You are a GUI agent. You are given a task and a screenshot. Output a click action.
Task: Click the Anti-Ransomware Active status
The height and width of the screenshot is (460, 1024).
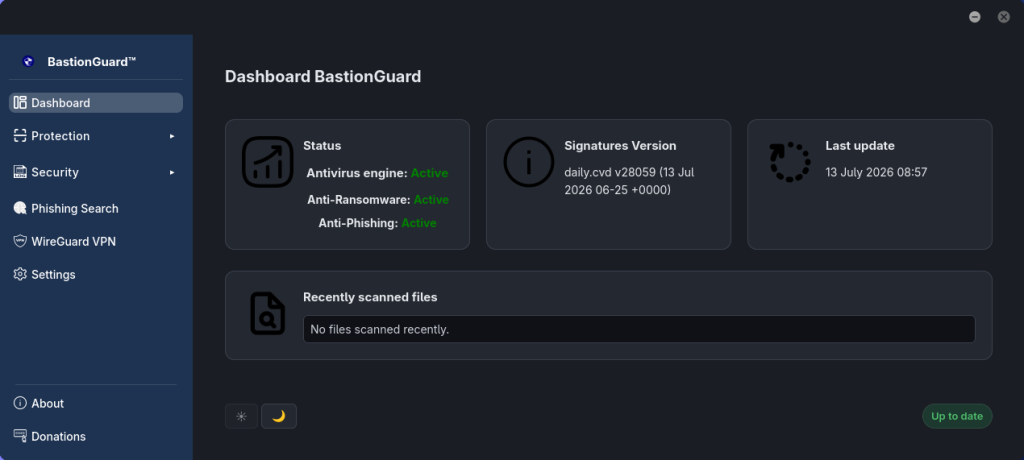tap(431, 199)
